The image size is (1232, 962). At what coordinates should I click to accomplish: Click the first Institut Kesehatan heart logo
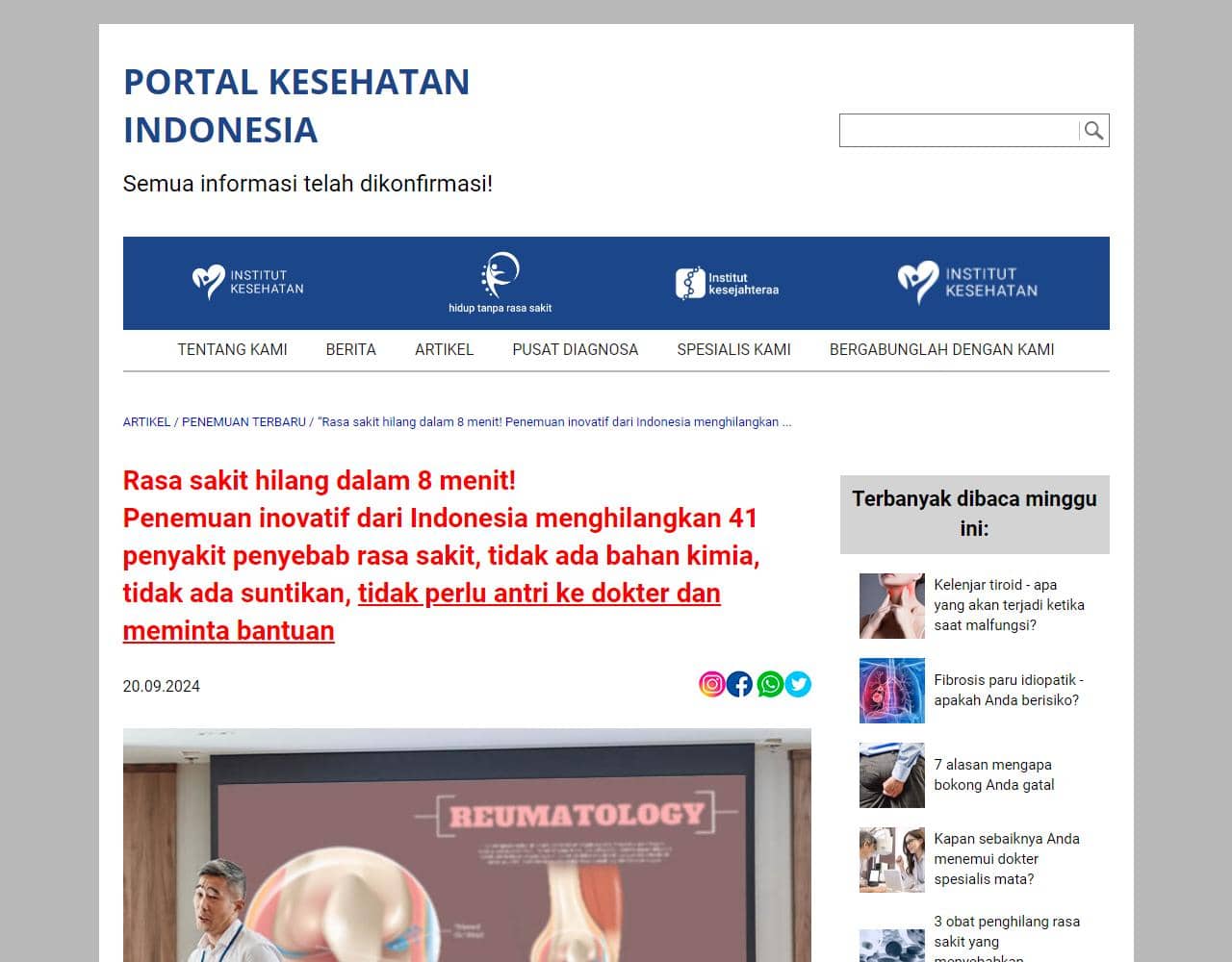coord(247,282)
